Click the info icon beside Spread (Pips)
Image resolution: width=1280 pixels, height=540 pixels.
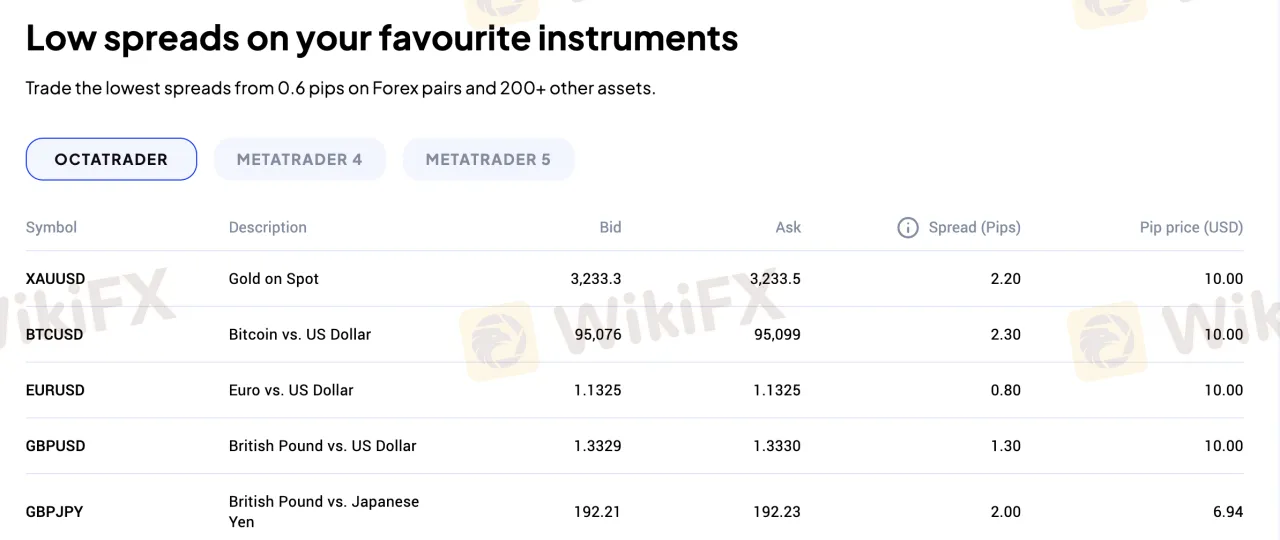coord(908,228)
